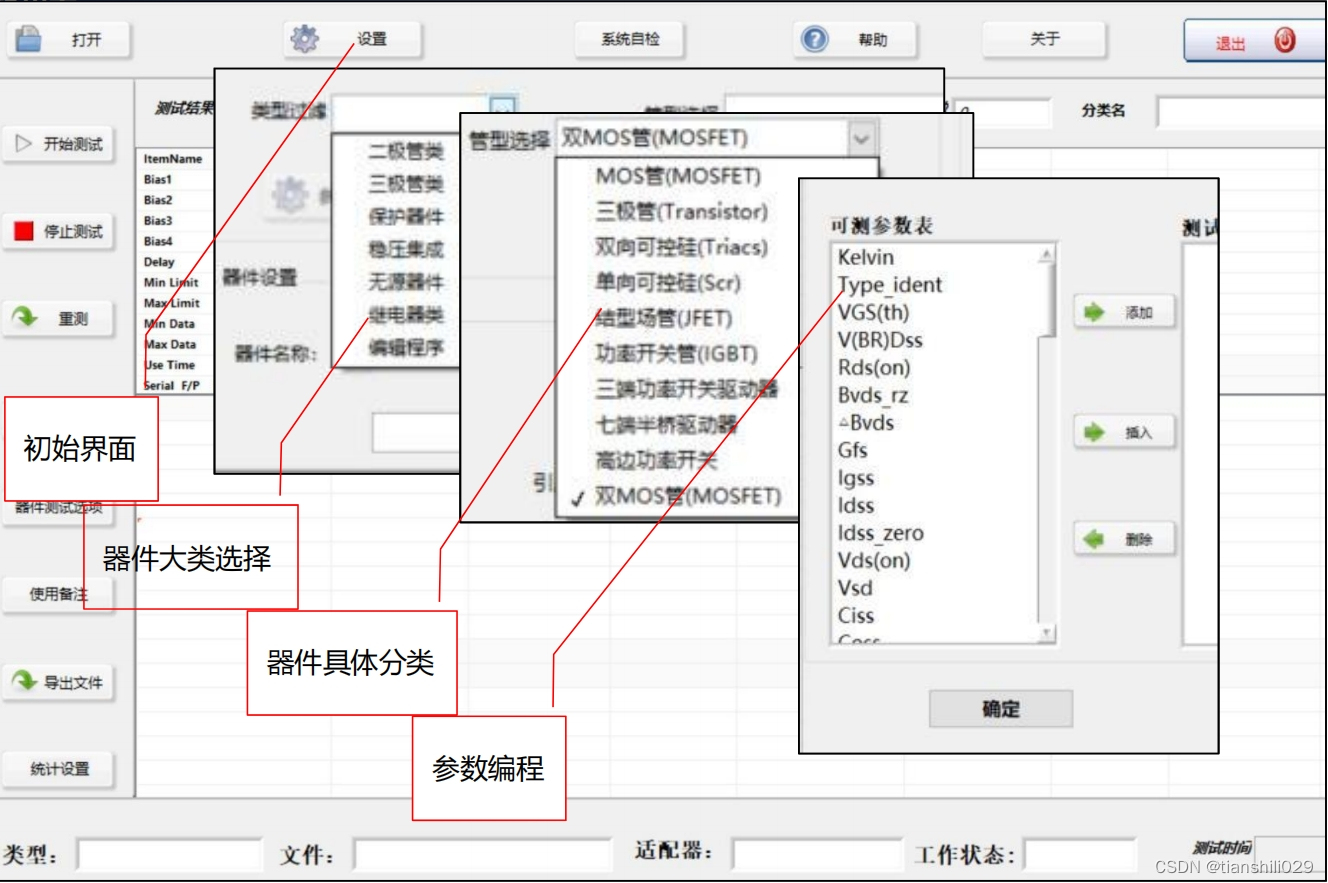1328x883 pixels.
Task: Select 保护器件 in the type list
Action: pos(406,217)
